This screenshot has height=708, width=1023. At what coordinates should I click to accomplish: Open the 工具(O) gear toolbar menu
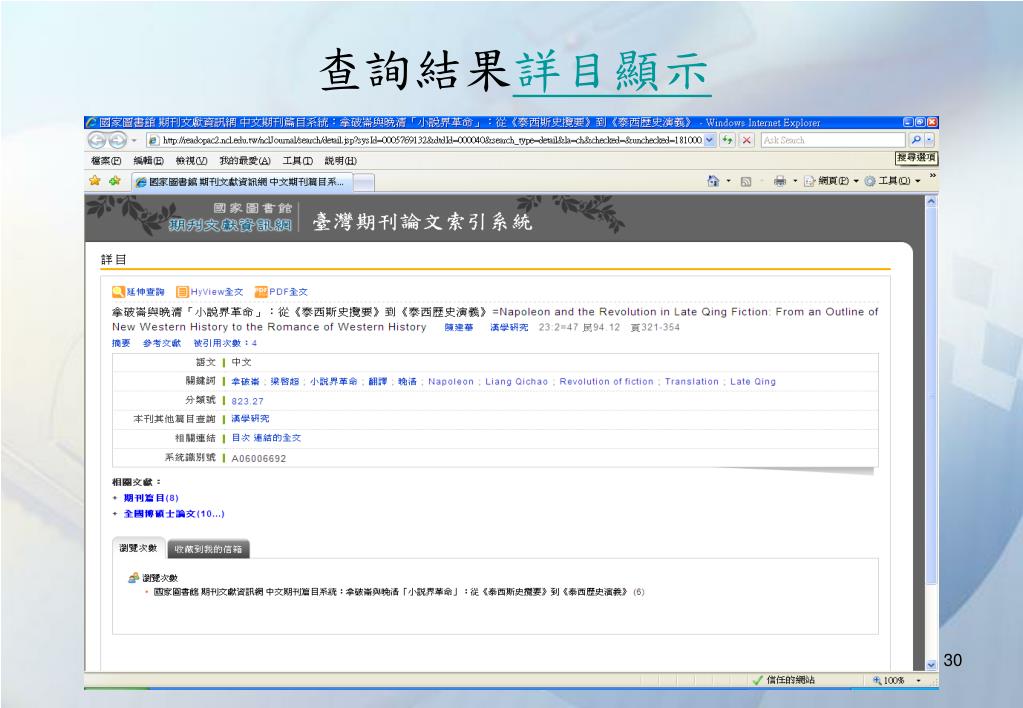(x=892, y=181)
